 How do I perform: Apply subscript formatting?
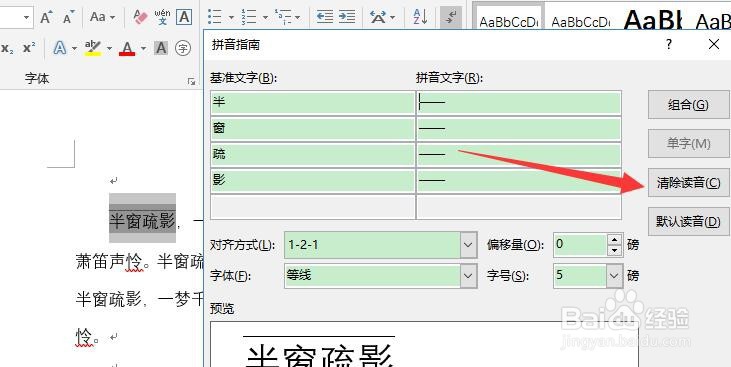click(x=7, y=48)
